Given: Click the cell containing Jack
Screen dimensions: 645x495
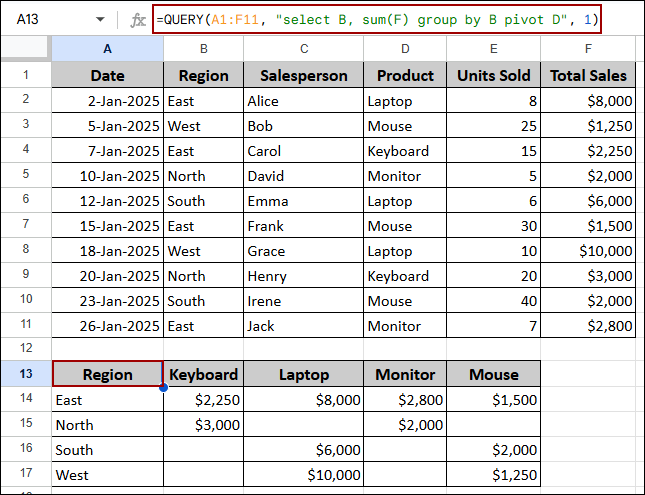Looking at the screenshot, I should pos(304,326).
